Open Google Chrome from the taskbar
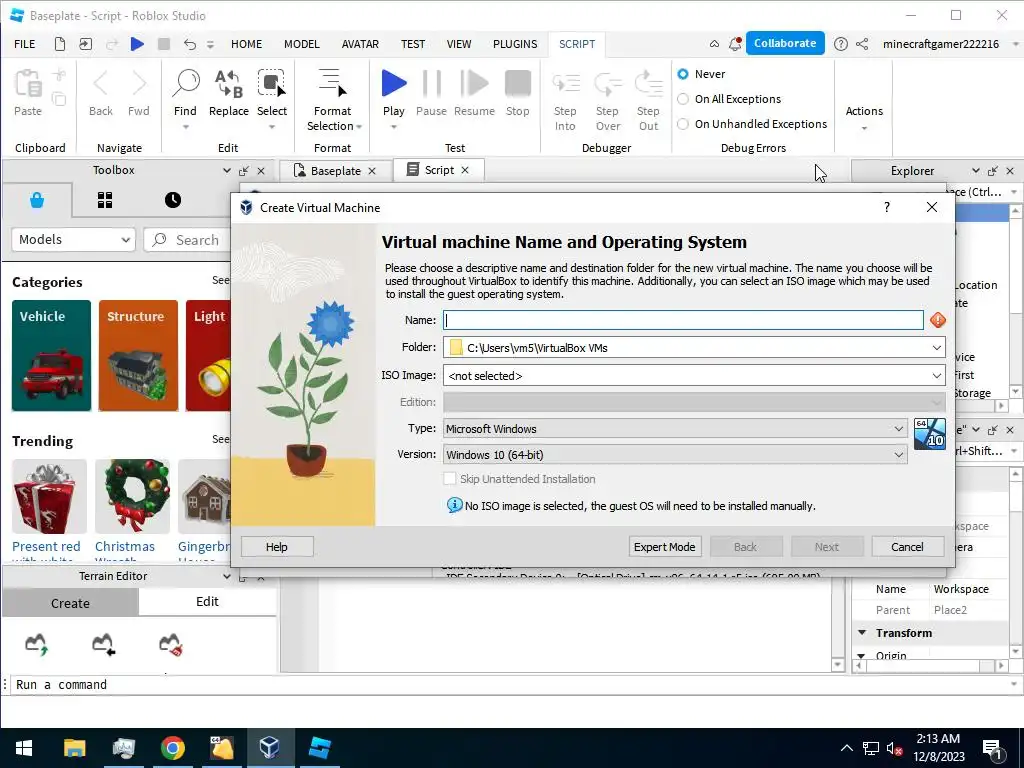 [x=172, y=748]
